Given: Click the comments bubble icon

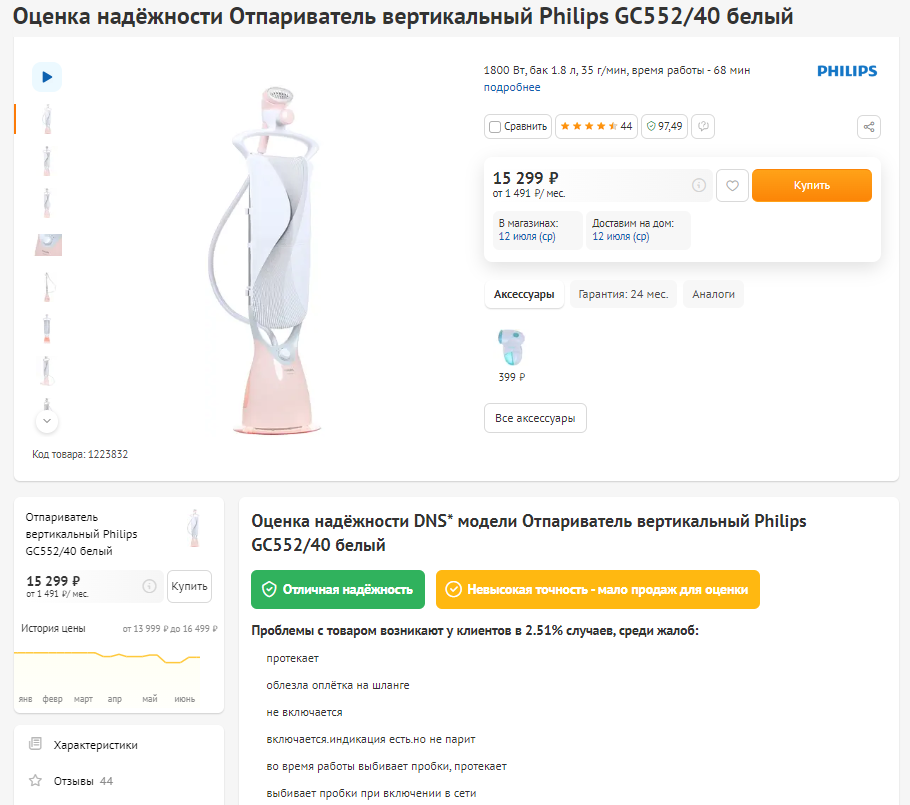Looking at the screenshot, I should pos(703,127).
